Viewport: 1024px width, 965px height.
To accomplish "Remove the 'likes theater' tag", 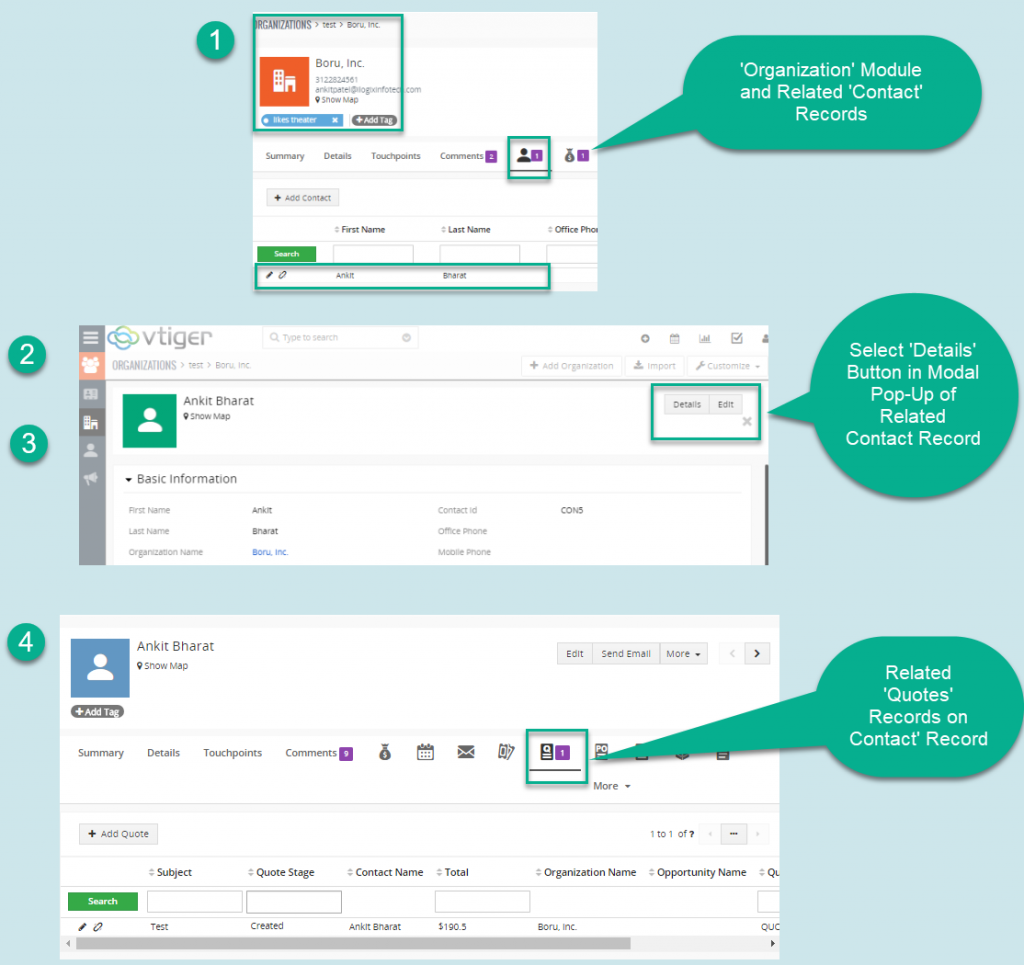I will [x=335, y=120].
